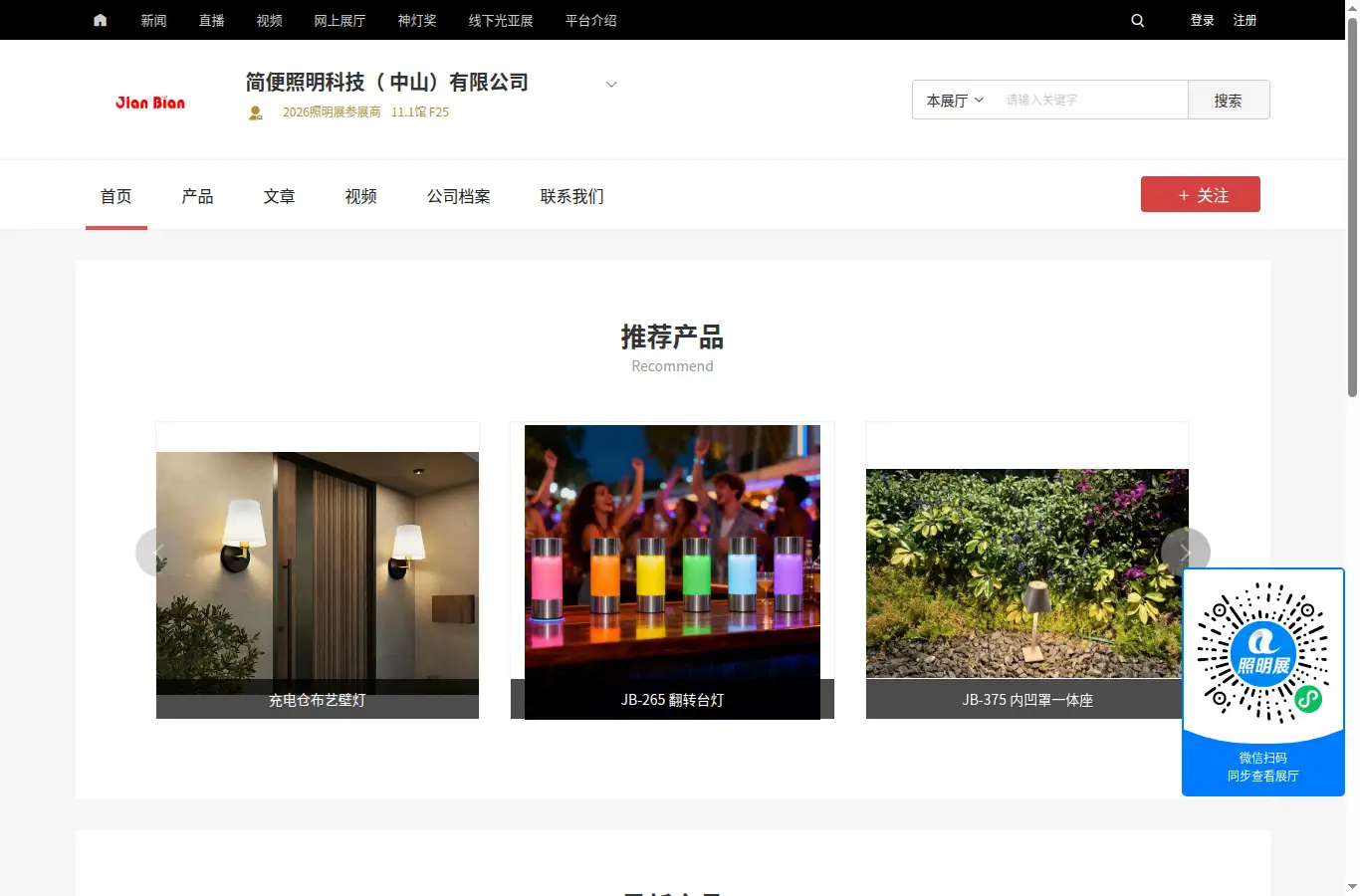Viewport: 1360px width, 896px height.
Task: Open 网上展厅 in the top navigation
Action: [340, 20]
